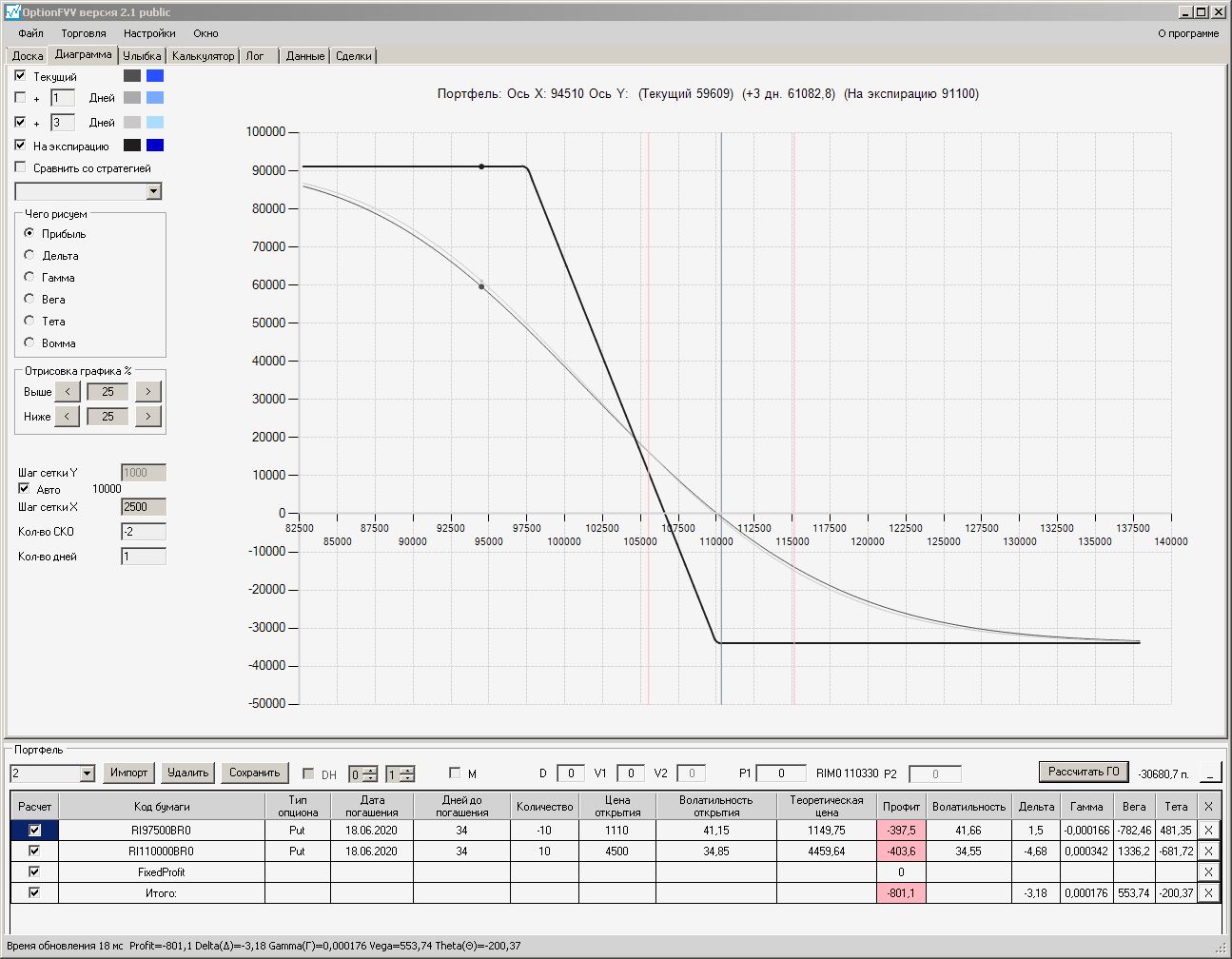This screenshot has width=1232, height=959.
Task: Open the О программе menu item
Action: (1188, 33)
